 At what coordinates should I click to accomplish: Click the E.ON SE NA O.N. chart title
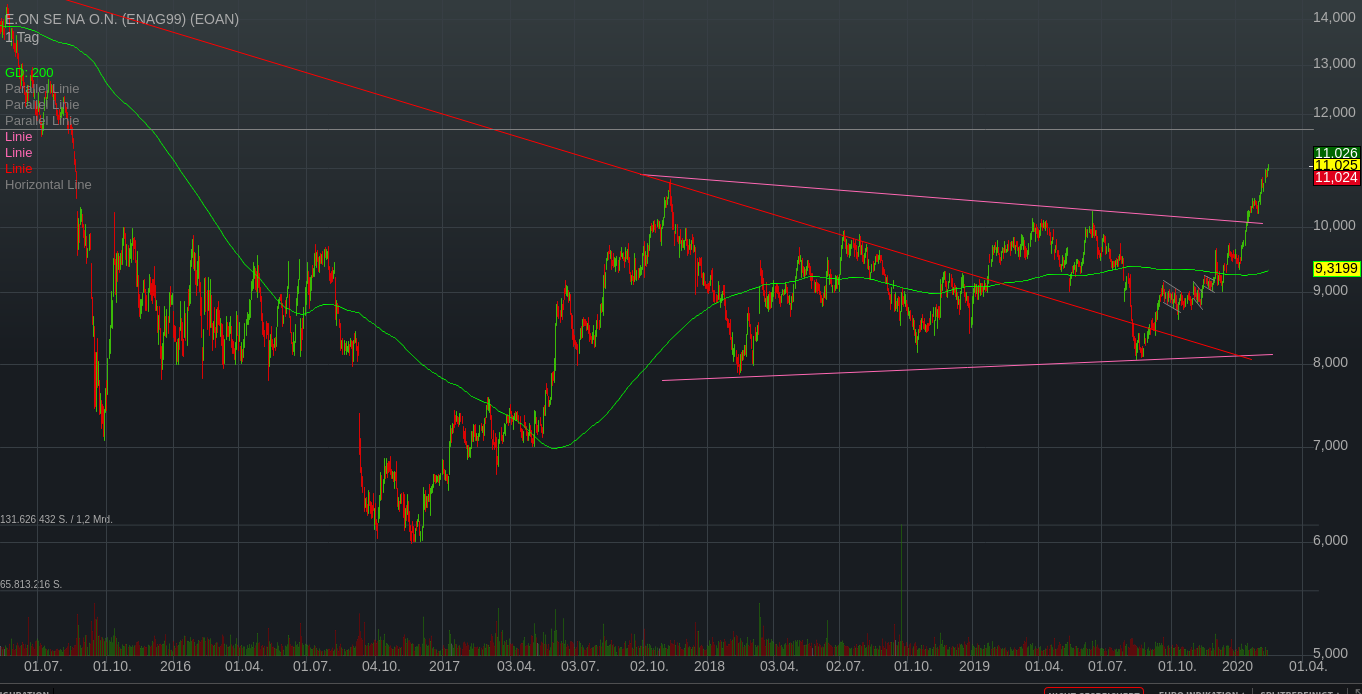122,19
